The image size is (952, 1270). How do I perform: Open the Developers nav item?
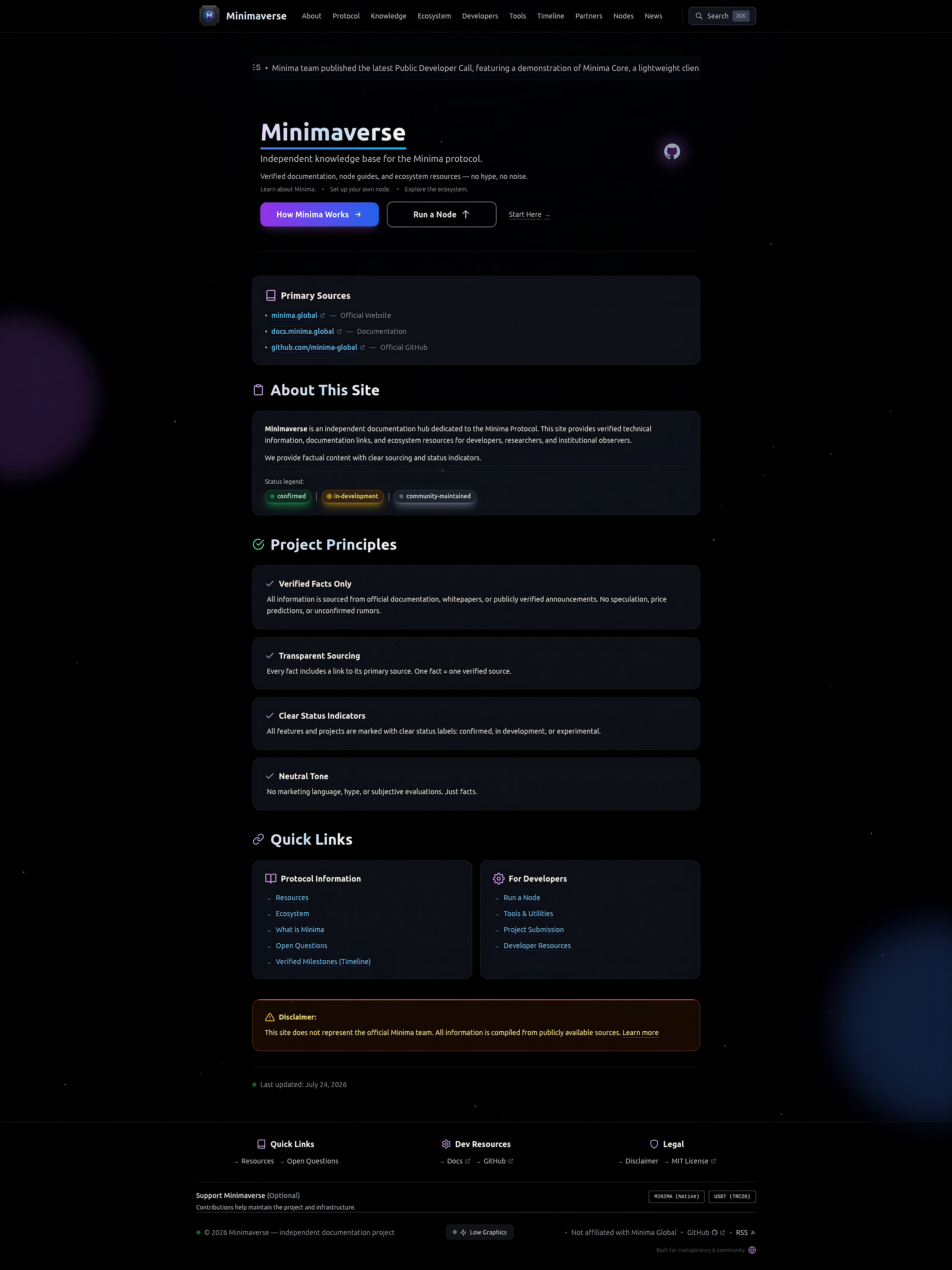coord(480,16)
